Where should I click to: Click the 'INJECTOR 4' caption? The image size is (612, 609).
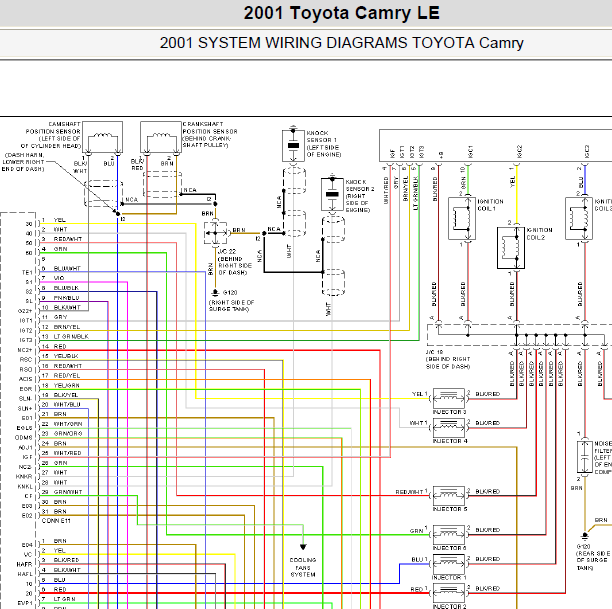click(450, 441)
